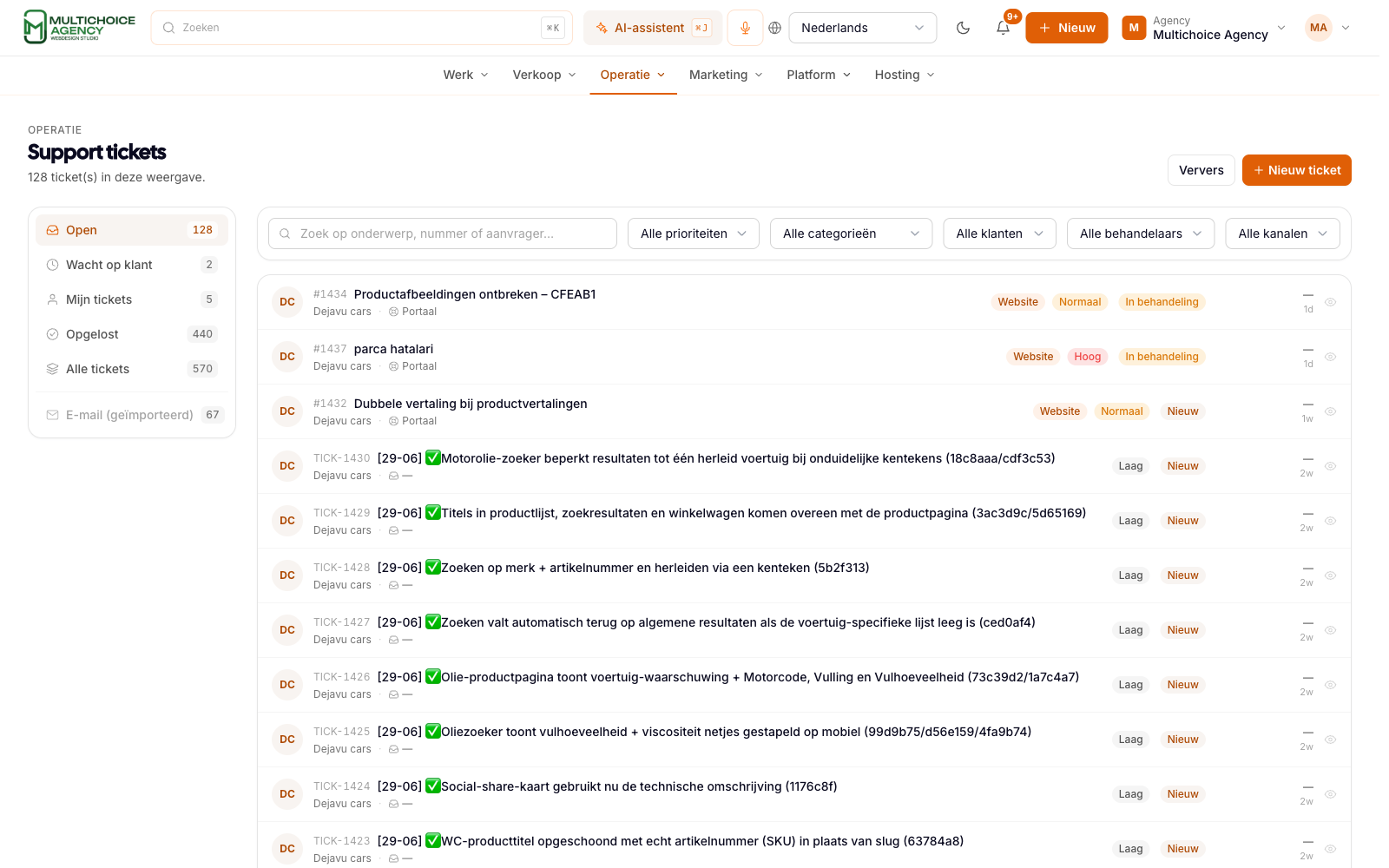Open the Hosting navigation menu
The height and width of the screenshot is (868, 1389).
click(905, 75)
